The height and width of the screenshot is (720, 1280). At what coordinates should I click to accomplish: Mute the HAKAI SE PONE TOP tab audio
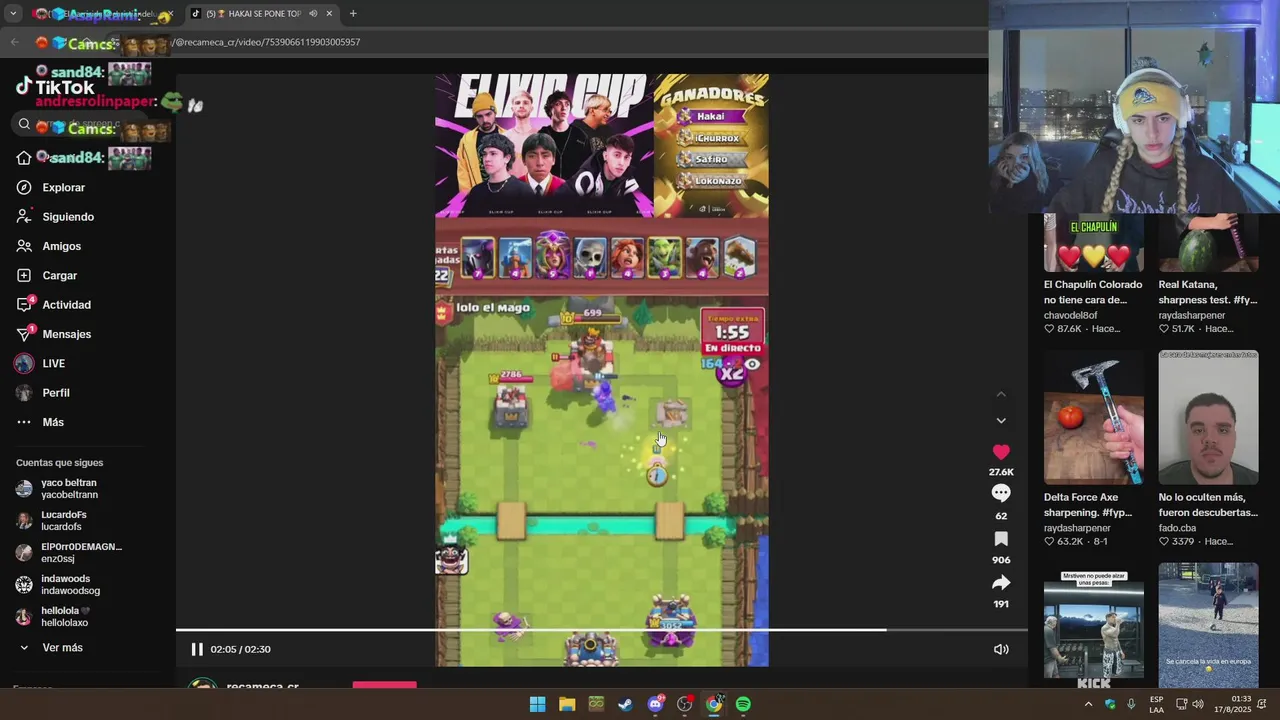(x=313, y=14)
